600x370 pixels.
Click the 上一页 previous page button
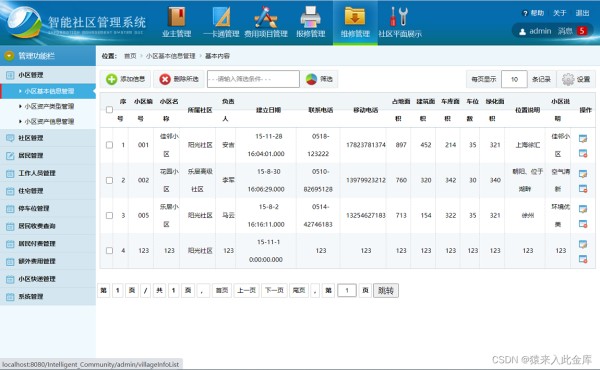(x=246, y=290)
